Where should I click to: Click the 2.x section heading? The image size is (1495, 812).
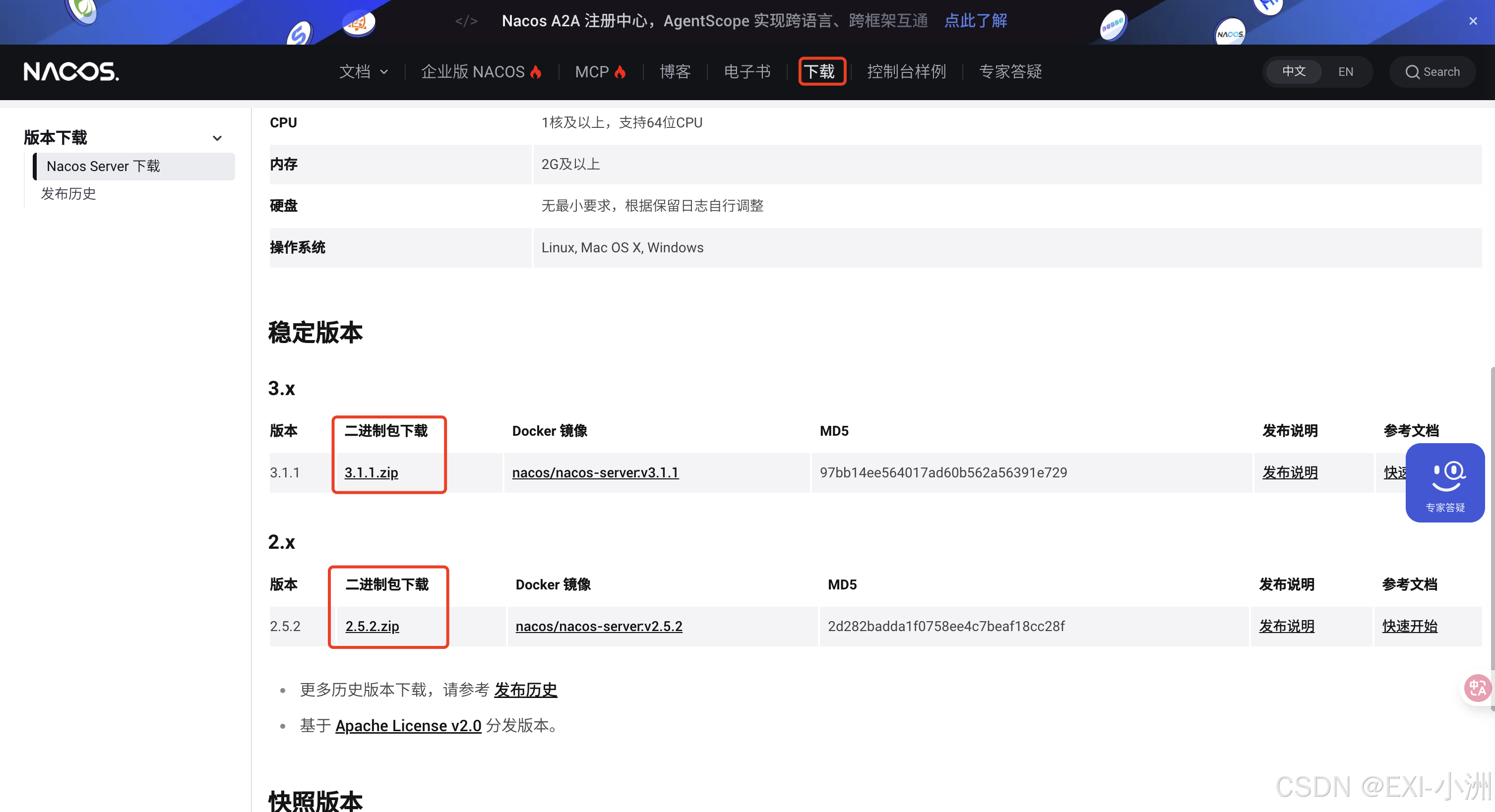(x=281, y=542)
